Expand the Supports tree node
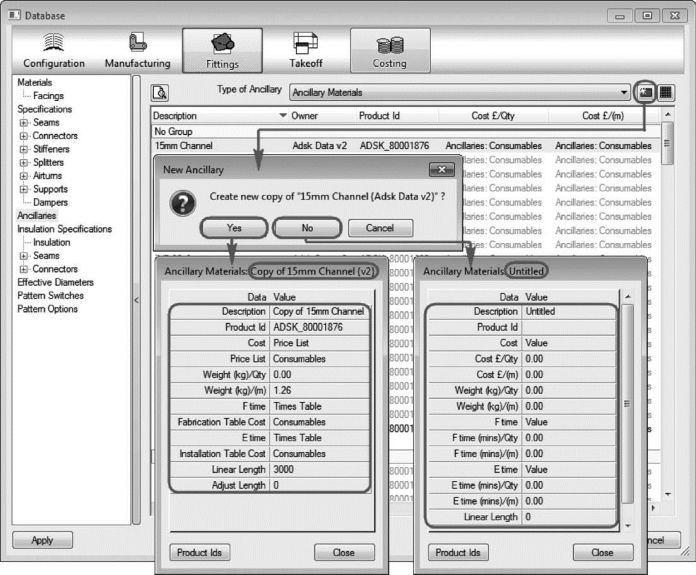Screen dimensions: 696x575 [24, 189]
